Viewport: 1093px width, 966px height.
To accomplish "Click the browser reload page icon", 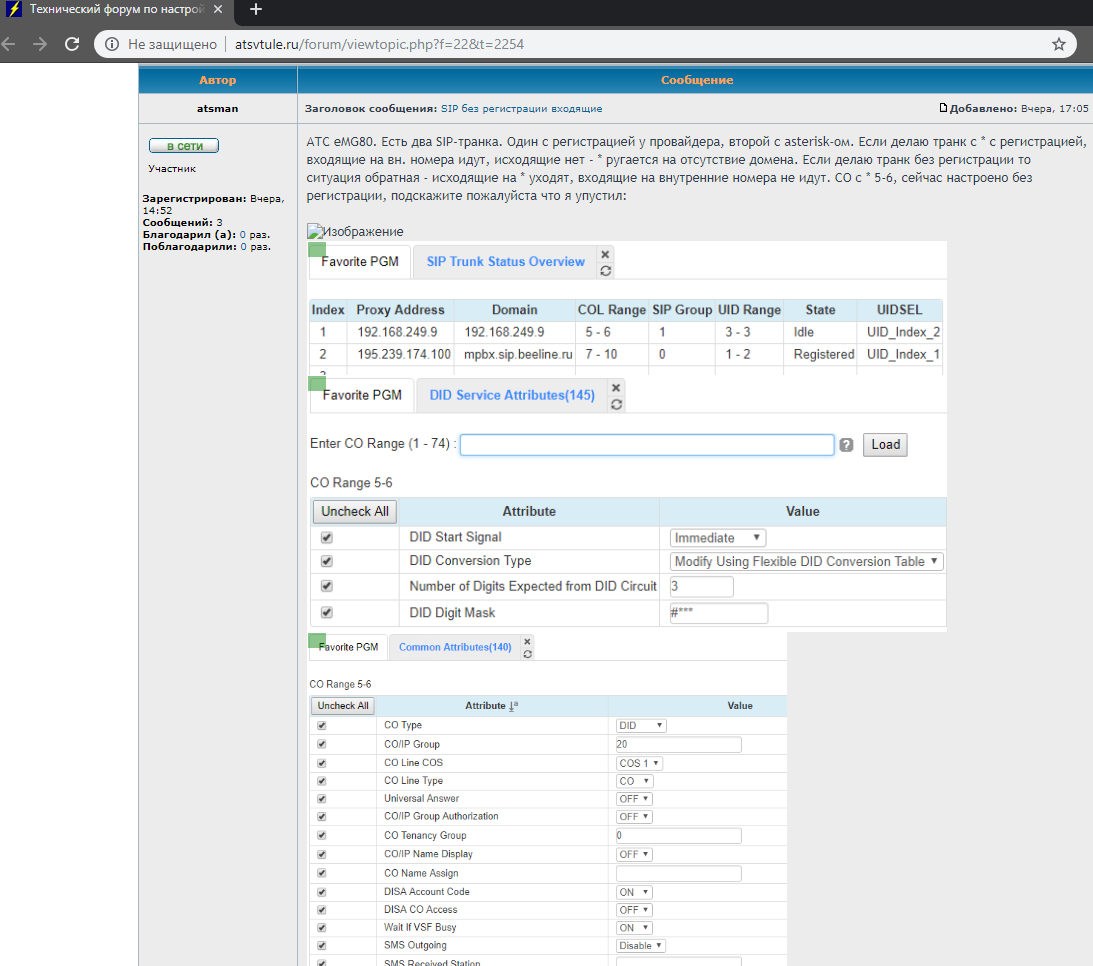I will (72, 44).
